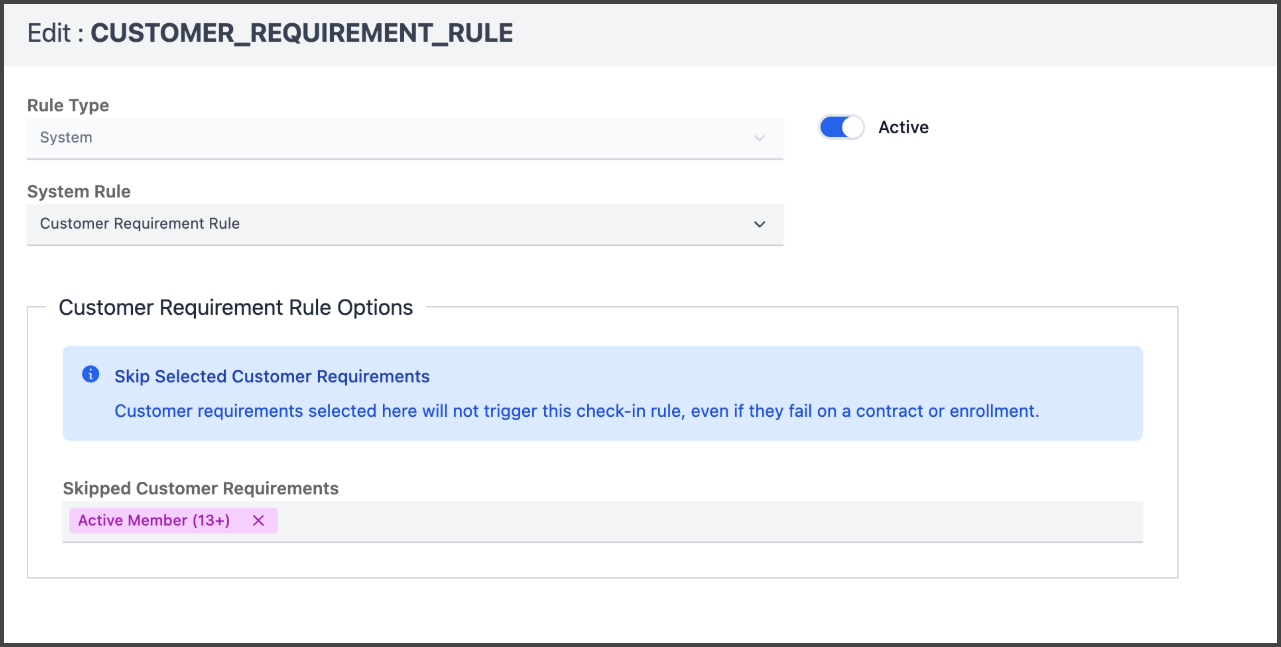Click the System Rule field label
1281x647 pixels.
(x=79, y=191)
